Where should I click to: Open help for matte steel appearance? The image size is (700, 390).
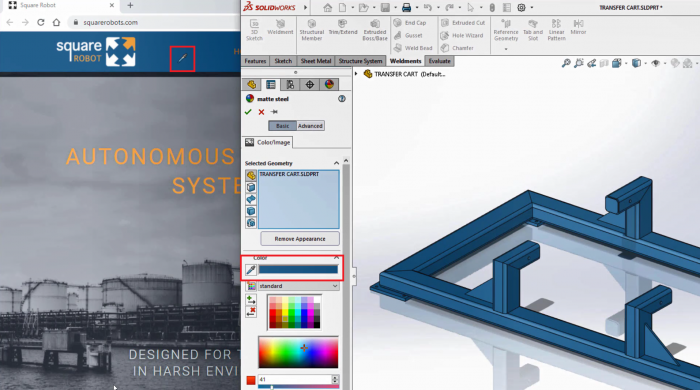[342, 99]
